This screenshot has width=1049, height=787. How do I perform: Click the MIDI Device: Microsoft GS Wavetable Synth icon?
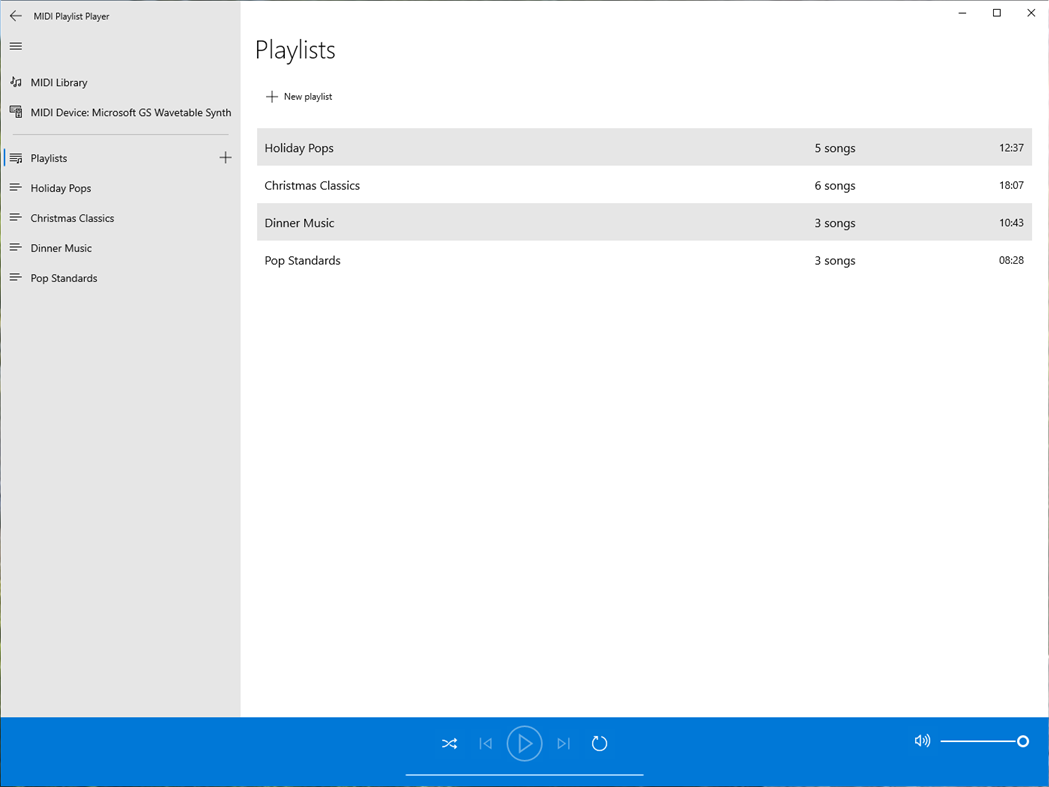click(16, 112)
